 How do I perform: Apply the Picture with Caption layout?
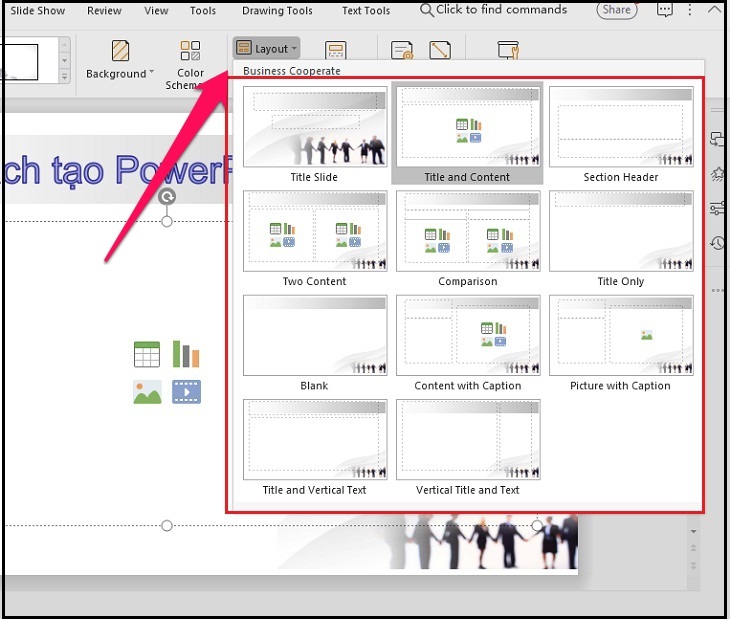621,343
